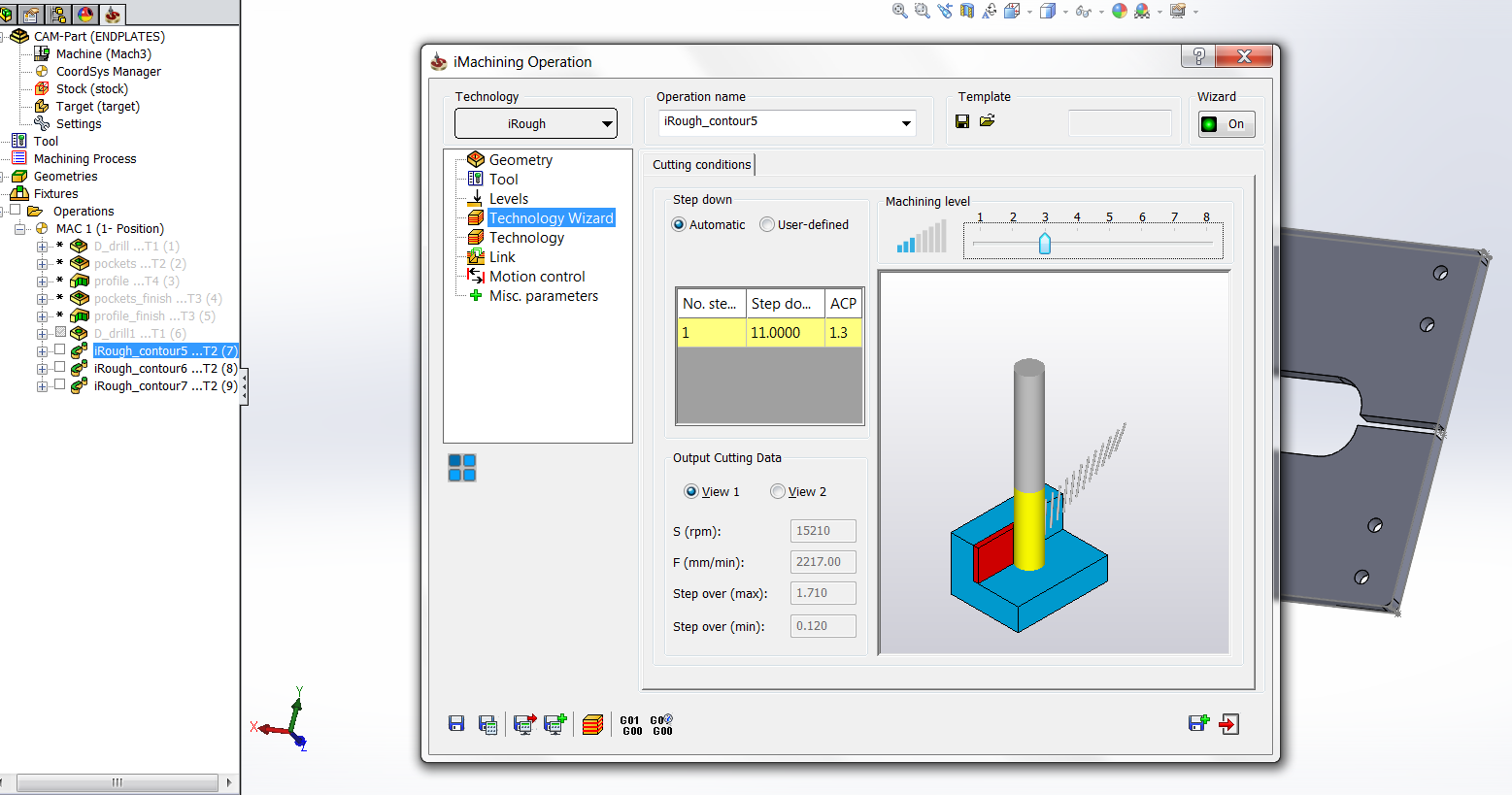Click the Save and Calculate icon
1512x795 pixels.
(487, 724)
